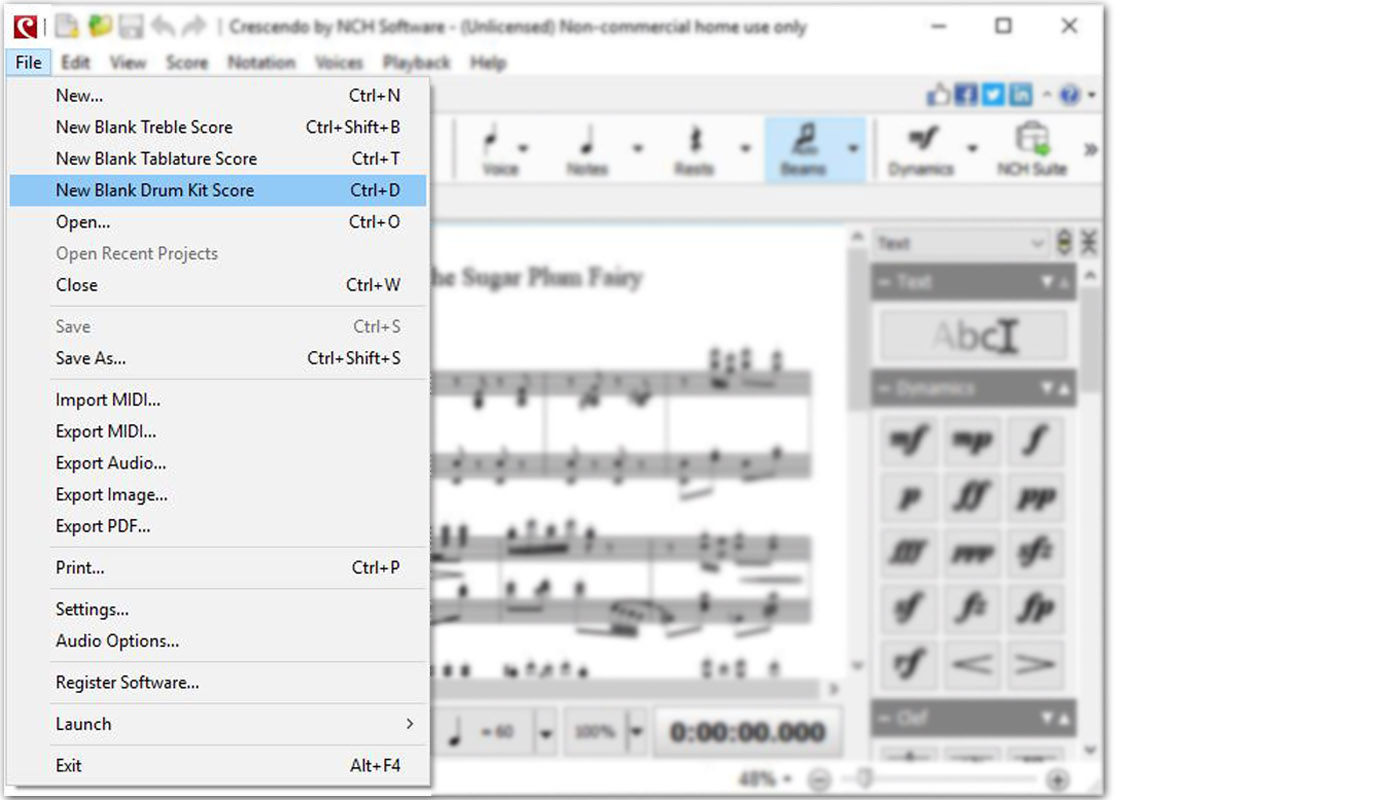1384x800 pixels.
Task: Insert crescendo hairpin from panel
Action: tap(972, 665)
